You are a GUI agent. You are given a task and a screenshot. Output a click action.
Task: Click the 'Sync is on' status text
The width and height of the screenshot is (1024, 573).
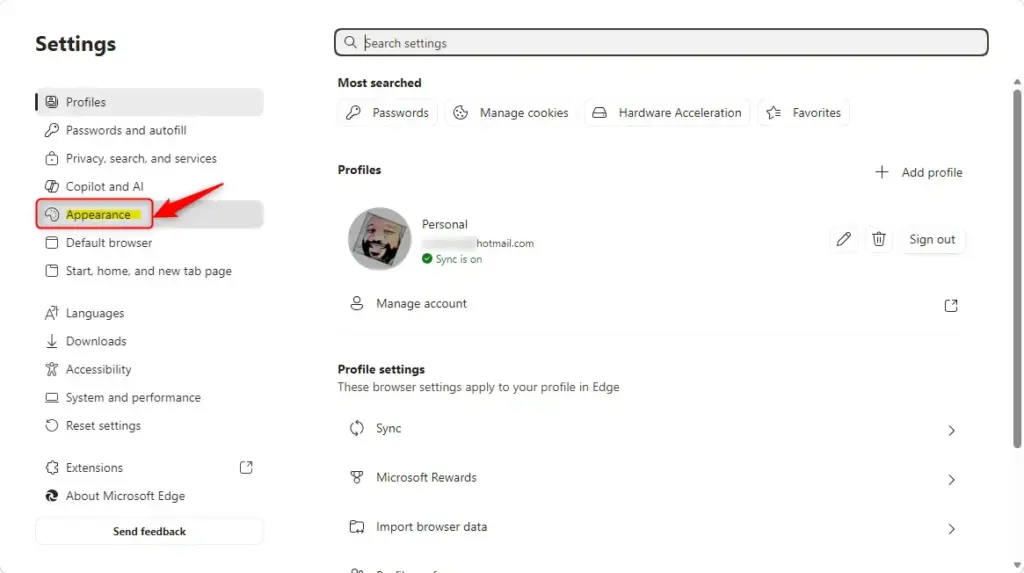[458, 259]
